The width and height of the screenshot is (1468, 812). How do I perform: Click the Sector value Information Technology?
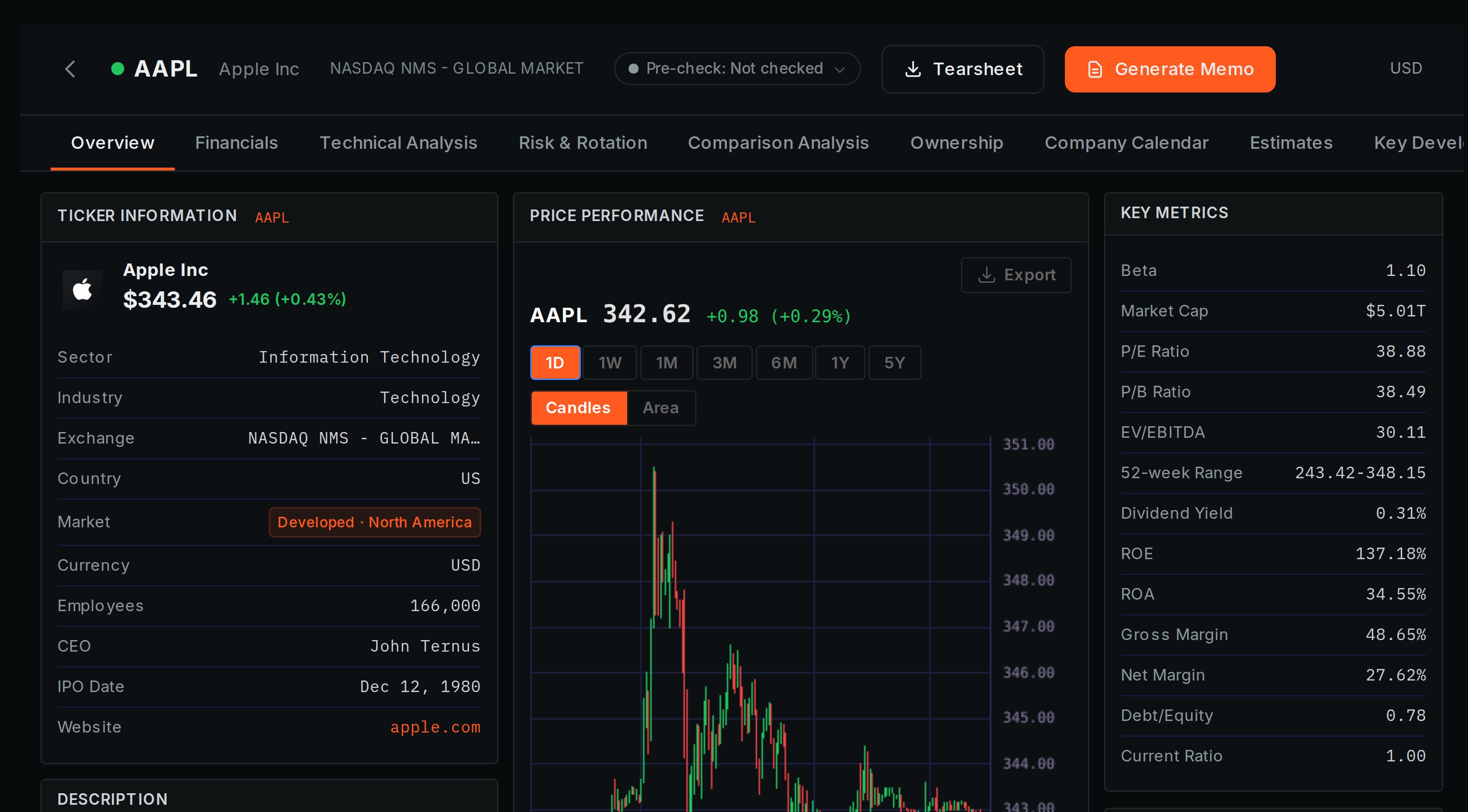pyautogui.click(x=369, y=357)
